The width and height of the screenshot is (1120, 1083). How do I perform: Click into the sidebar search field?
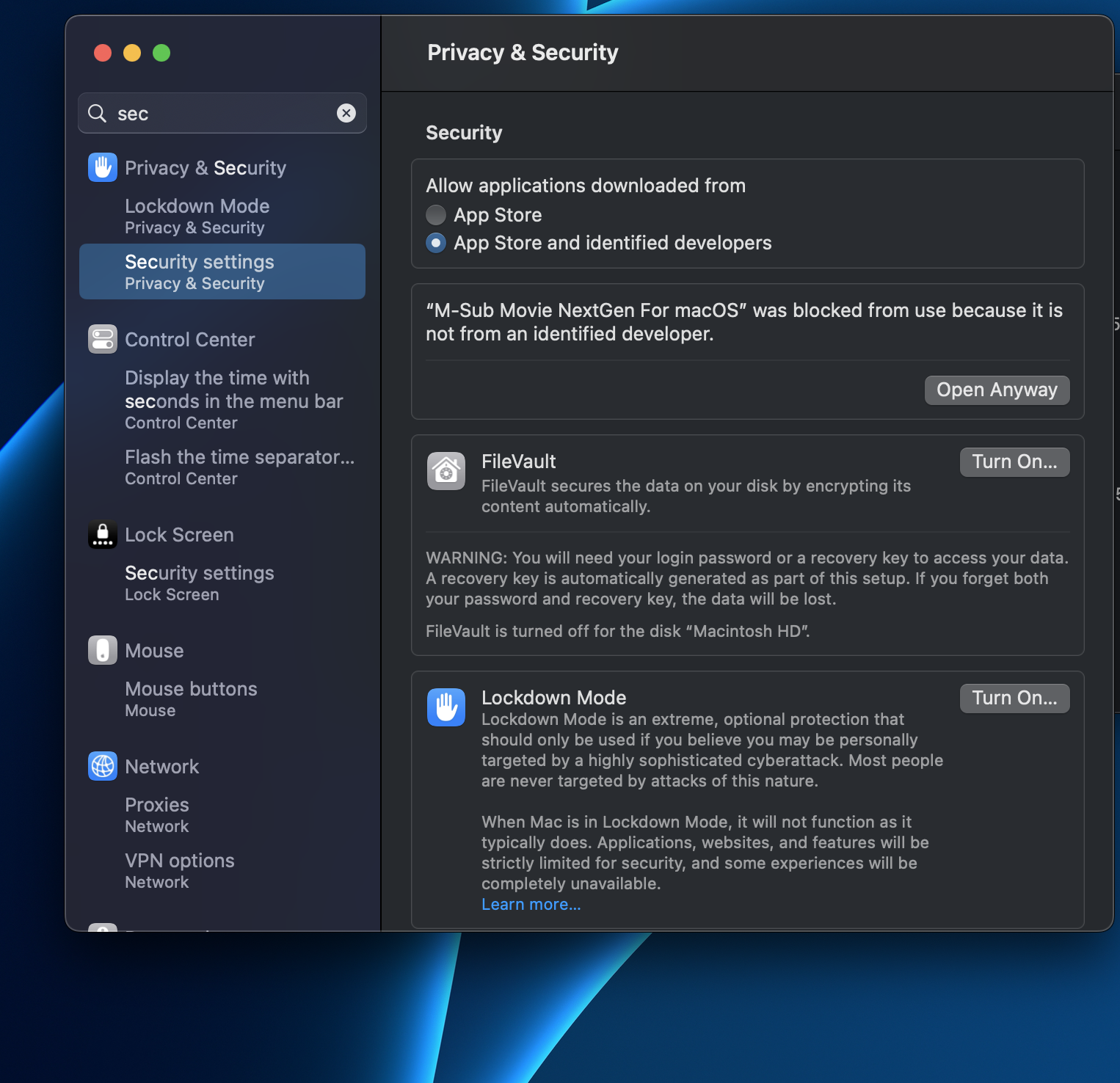point(220,113)
